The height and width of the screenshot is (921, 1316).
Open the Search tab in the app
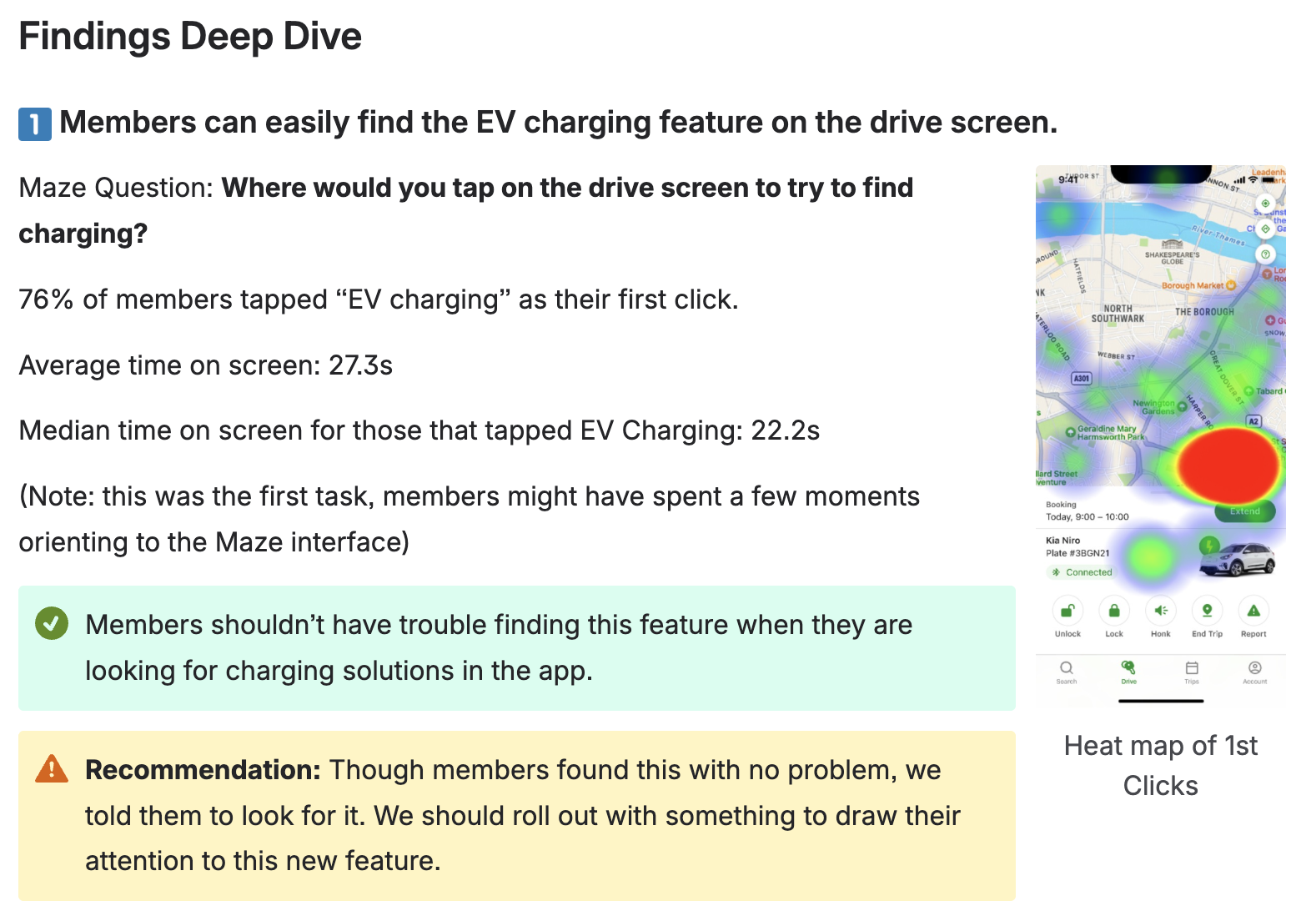tap(1066, 672)
